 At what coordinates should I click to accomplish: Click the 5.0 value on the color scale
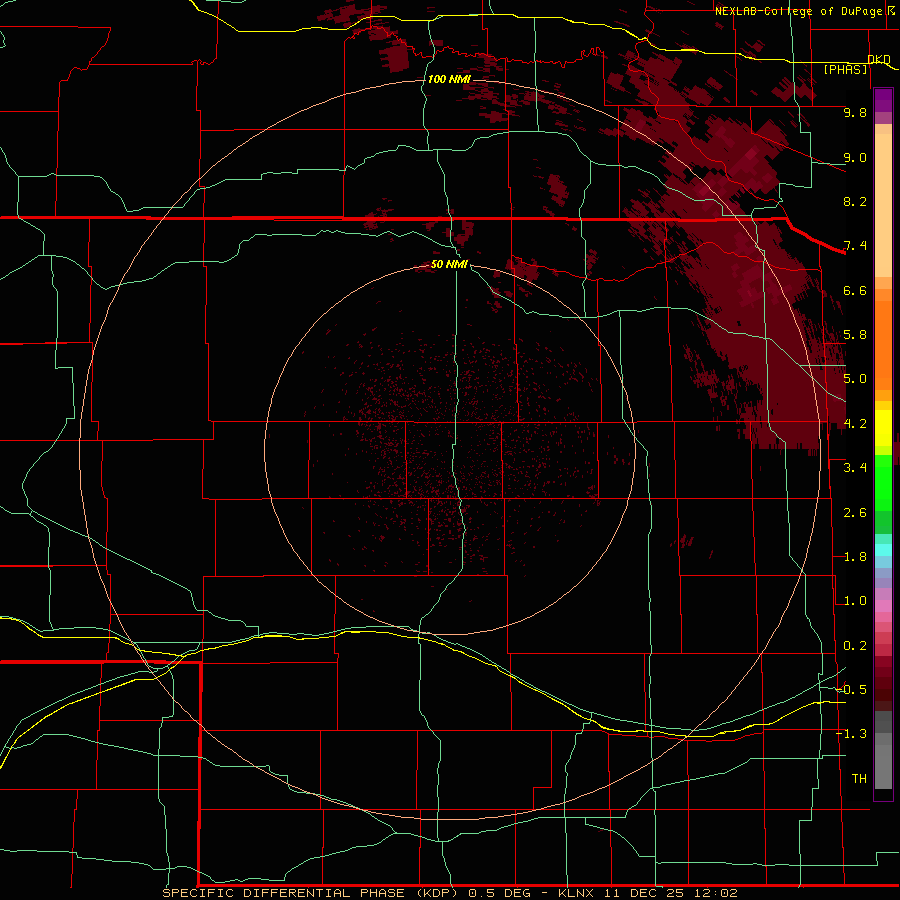(x=855, y=379)
